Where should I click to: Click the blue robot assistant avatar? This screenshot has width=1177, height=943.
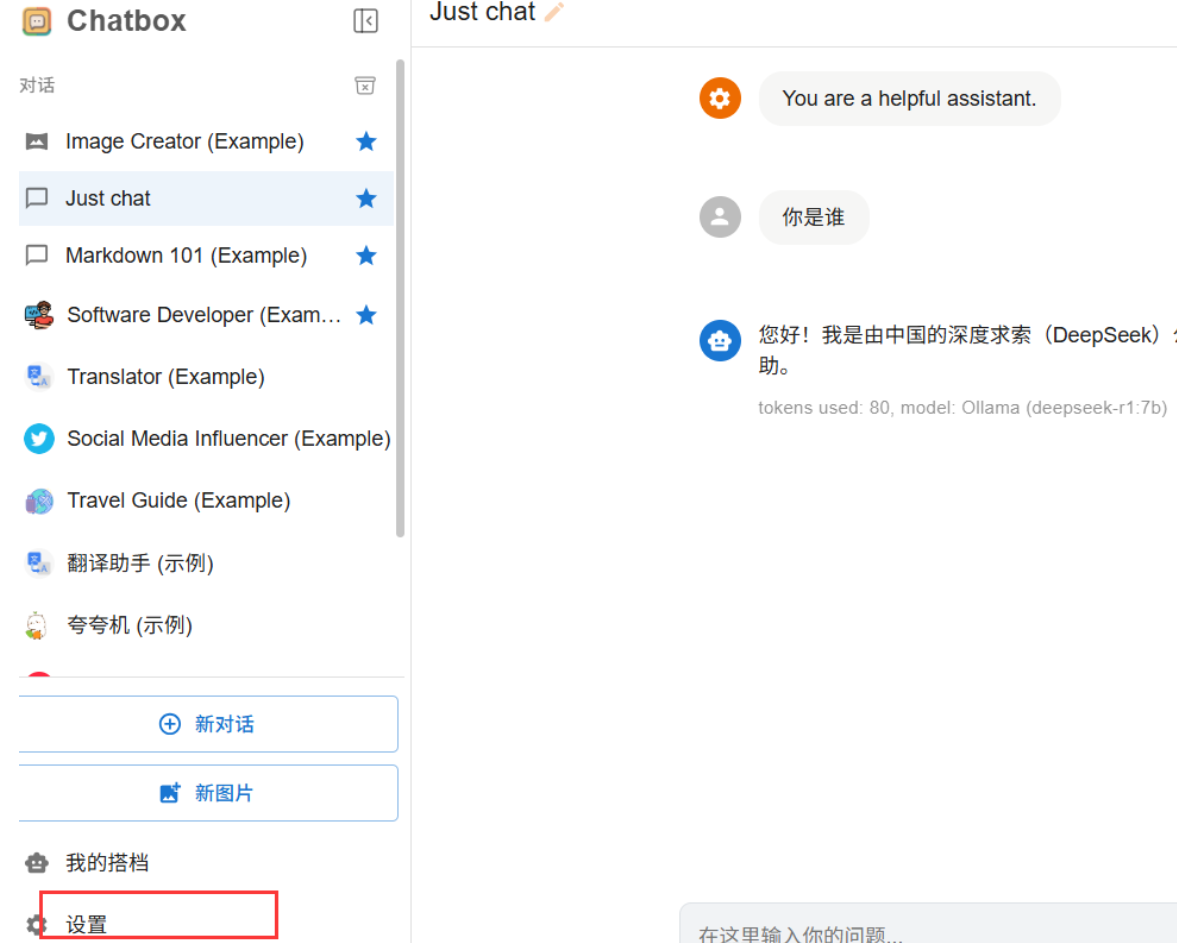pos(720,341)
